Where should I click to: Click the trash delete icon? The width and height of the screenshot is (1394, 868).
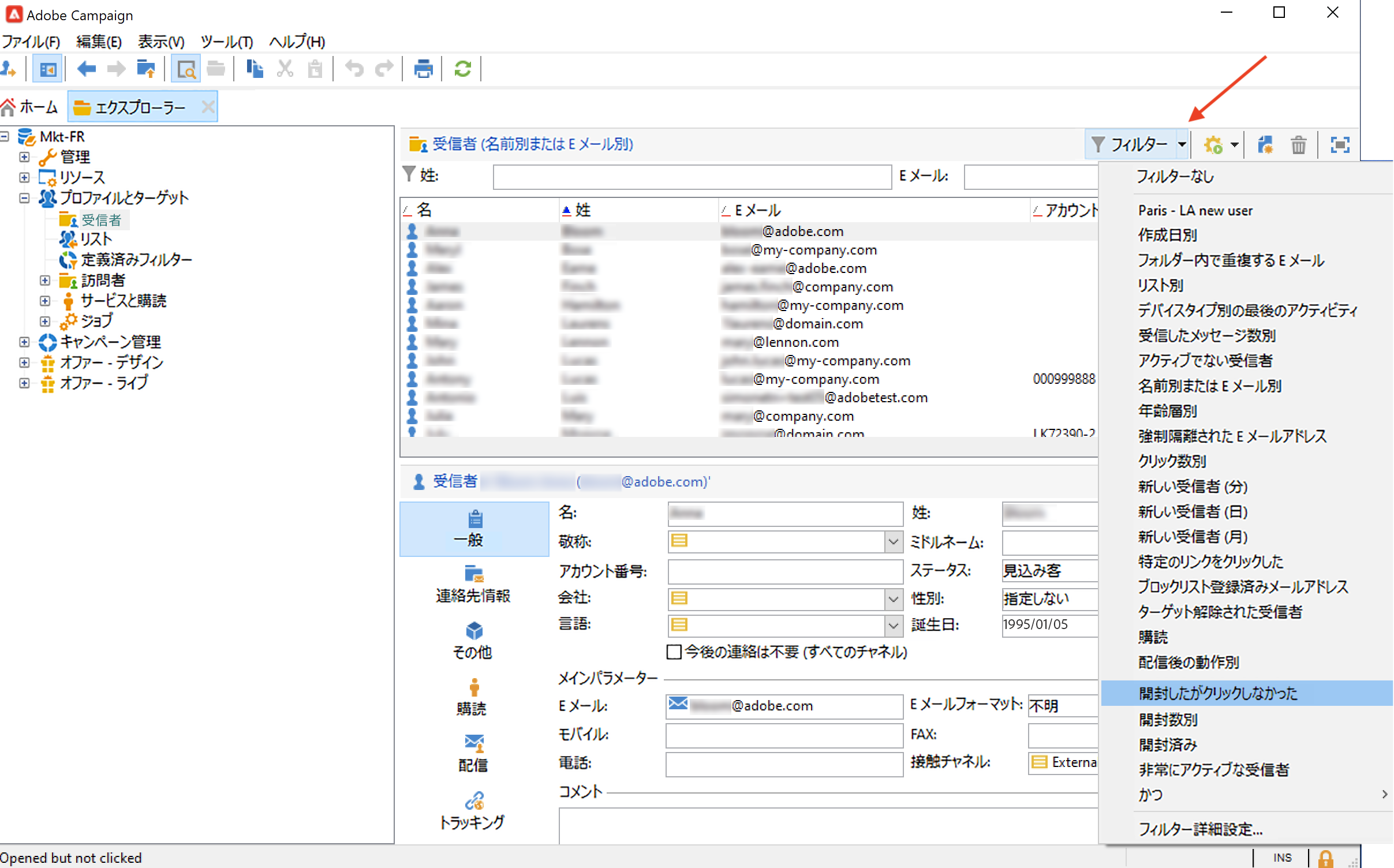pos(1298,145)
